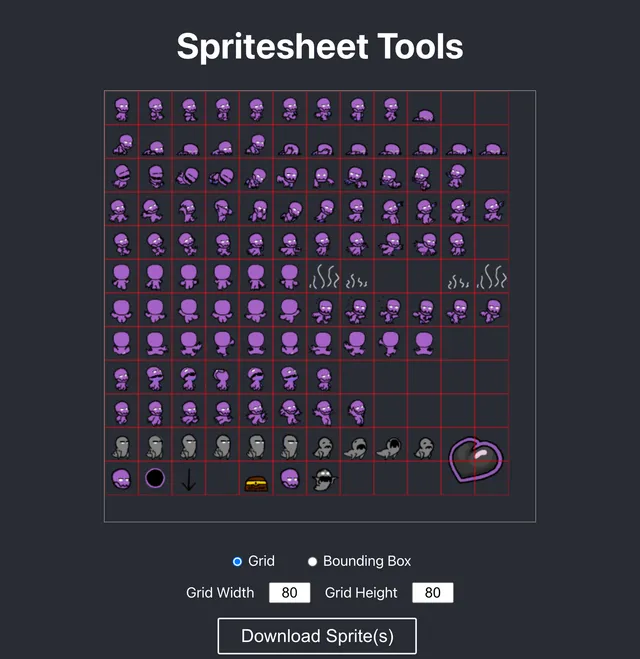The height and width of the screenshot is (659, 640).
Task: Select the first purple character sprite in top row
Action: pos(122,109)
